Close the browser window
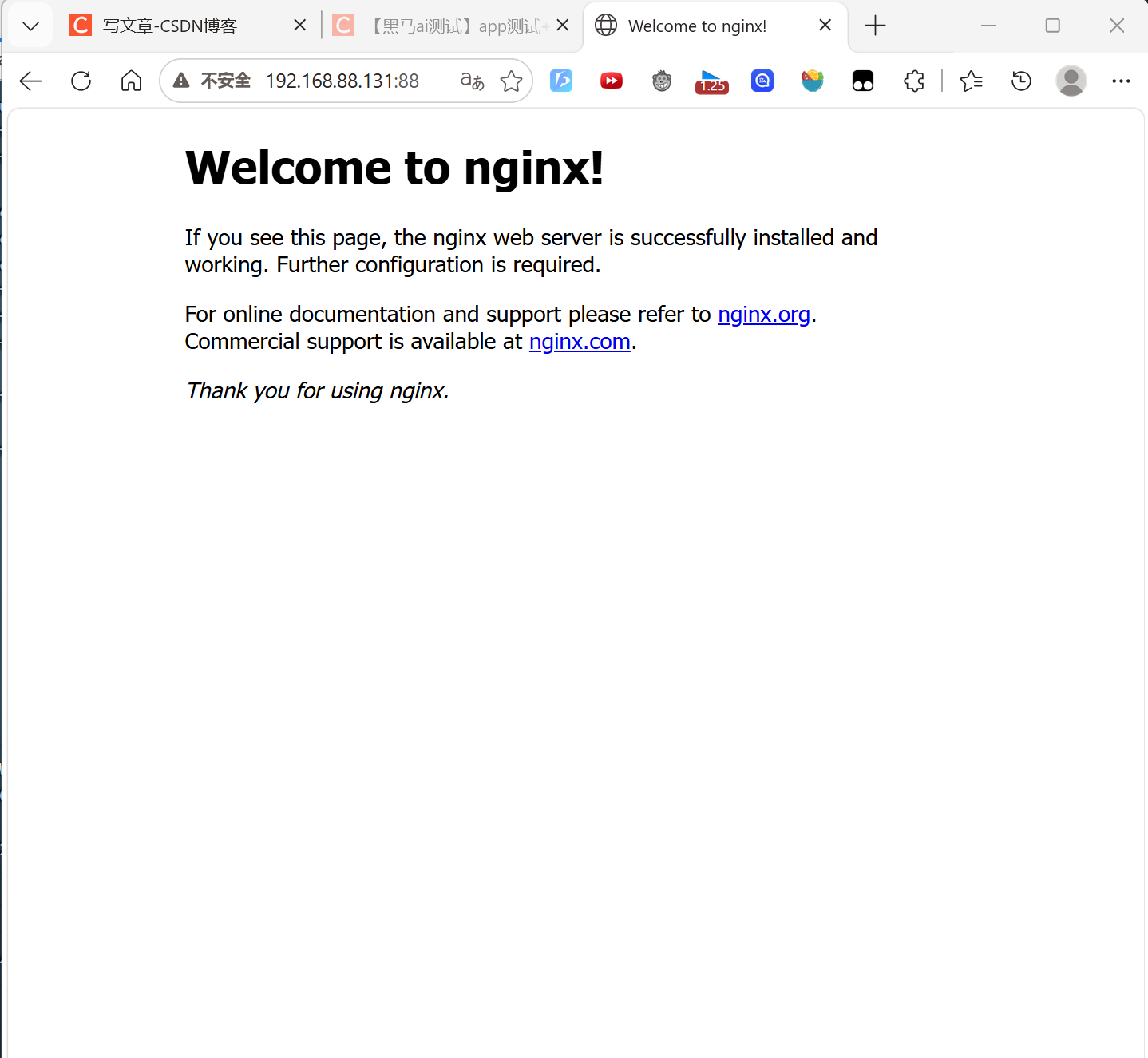The height and width of the screenshot is (1058, 1148). click(1117, 26)
